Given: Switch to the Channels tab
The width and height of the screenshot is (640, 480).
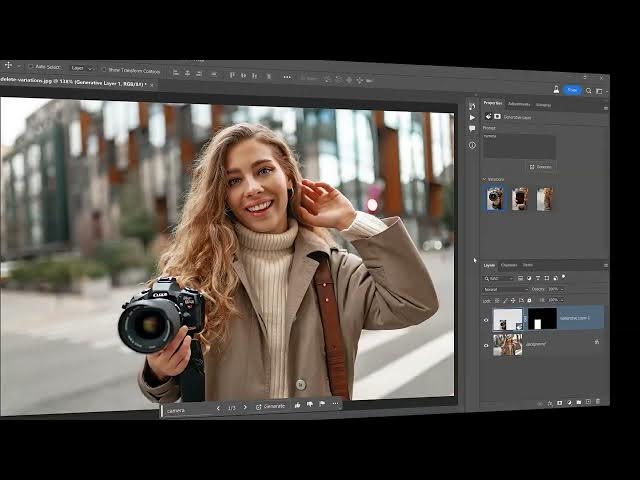Looking at the screenshot, I should (x=509, y=265).
